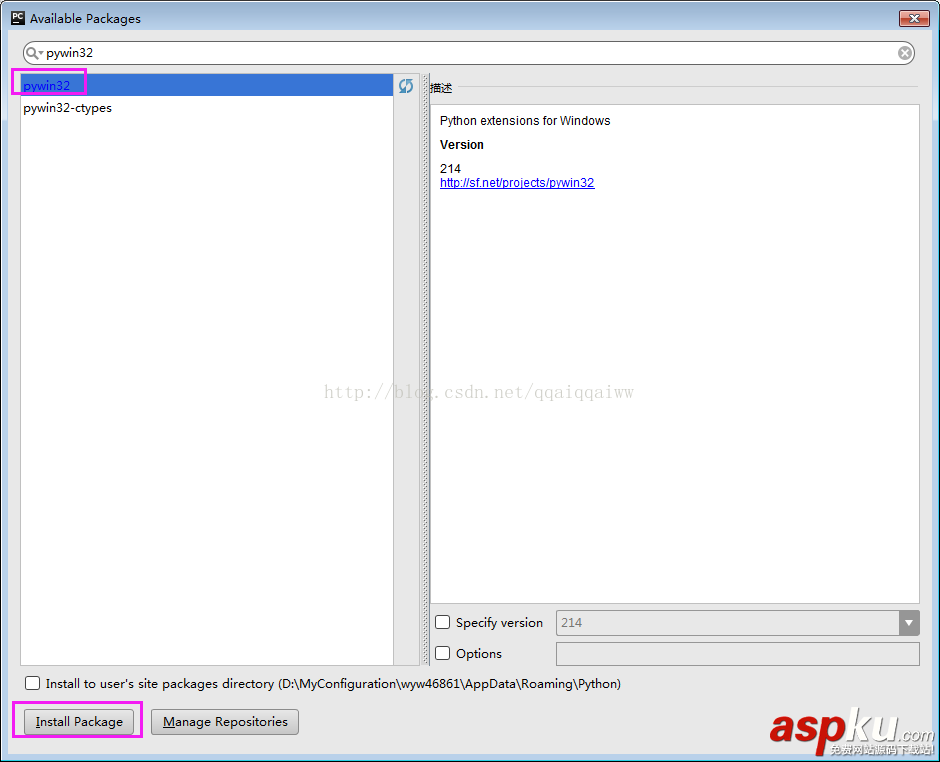Enable the Options checkbox
Image resolution: width=940 pixels, height=762 pixels.
pyautogui.click(x=442, y=653)
